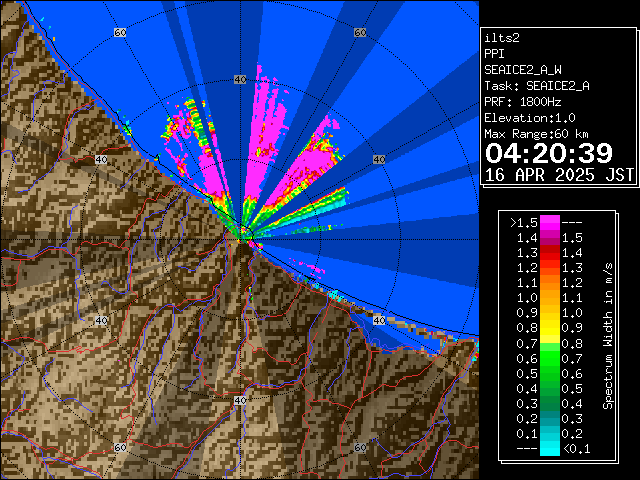The height and width of the screenshot is (480, 640).
Task: Click the 'ilts2' radar site label
Action: 502,38
